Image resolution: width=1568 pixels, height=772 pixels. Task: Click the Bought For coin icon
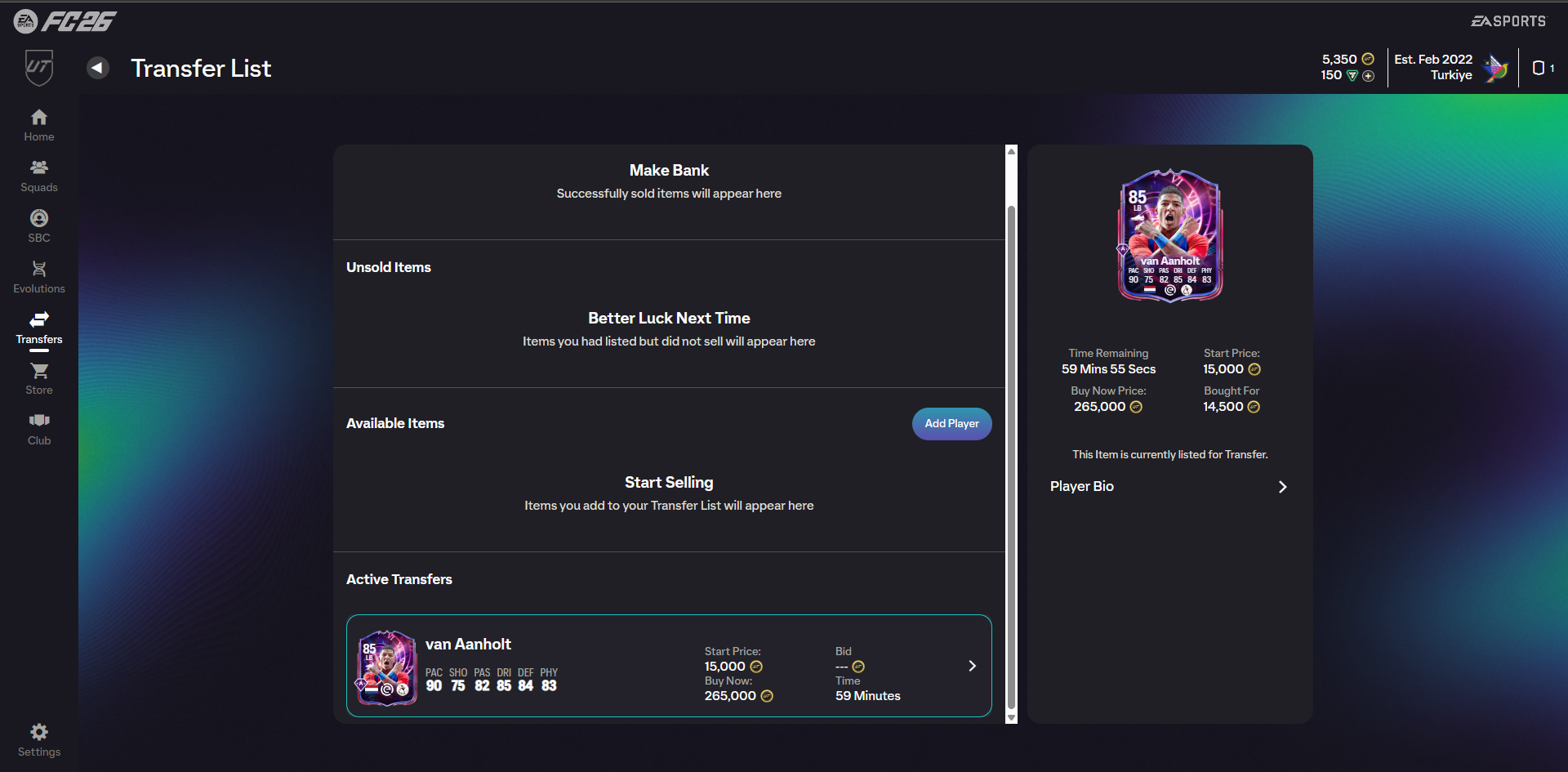1254,407
